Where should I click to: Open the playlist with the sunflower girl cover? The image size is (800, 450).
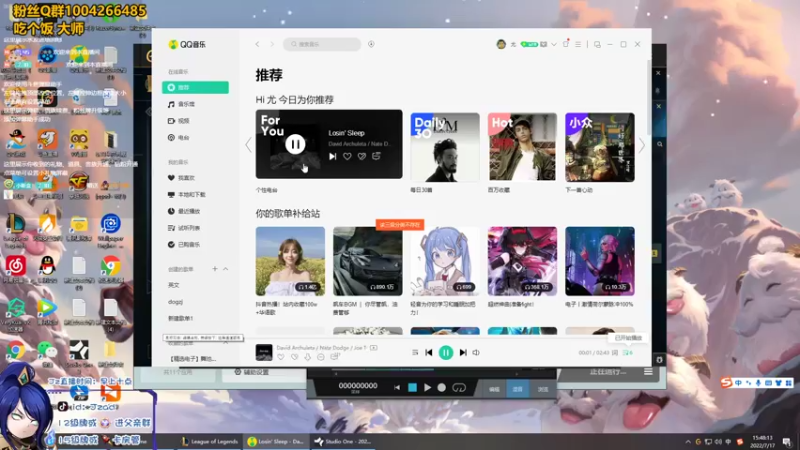(290, 261)
